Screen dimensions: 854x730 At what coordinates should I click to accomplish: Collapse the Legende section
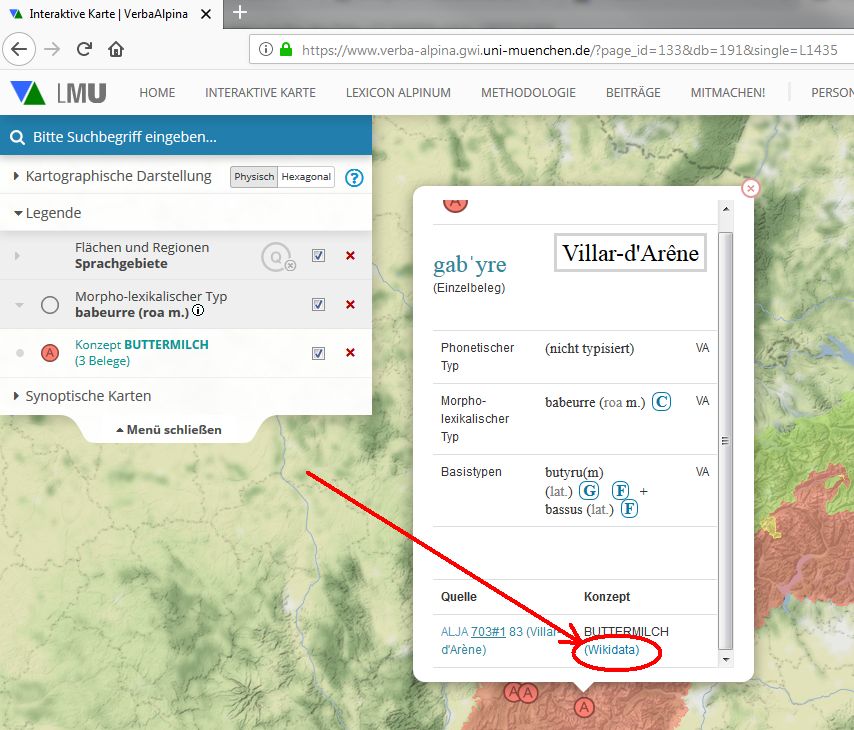coord(47,213)
